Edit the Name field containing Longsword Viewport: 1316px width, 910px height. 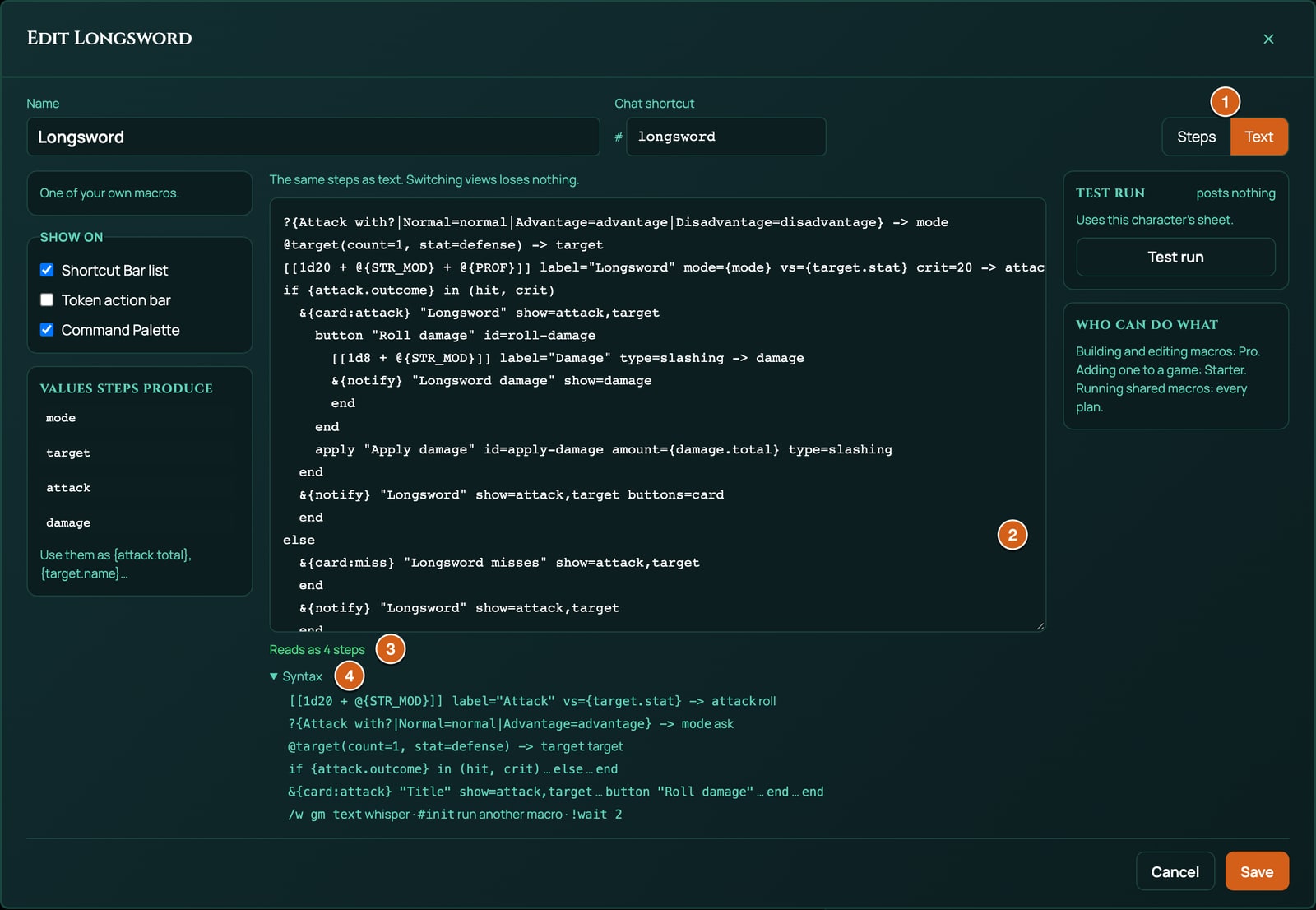(313, 137)
